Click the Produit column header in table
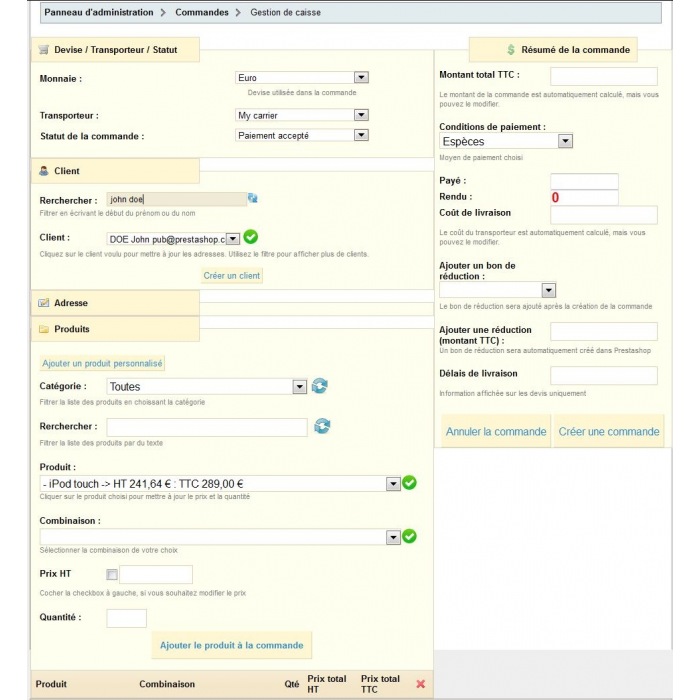The height and width of the screenshot is (700, 700). click(x=51, y=684)
